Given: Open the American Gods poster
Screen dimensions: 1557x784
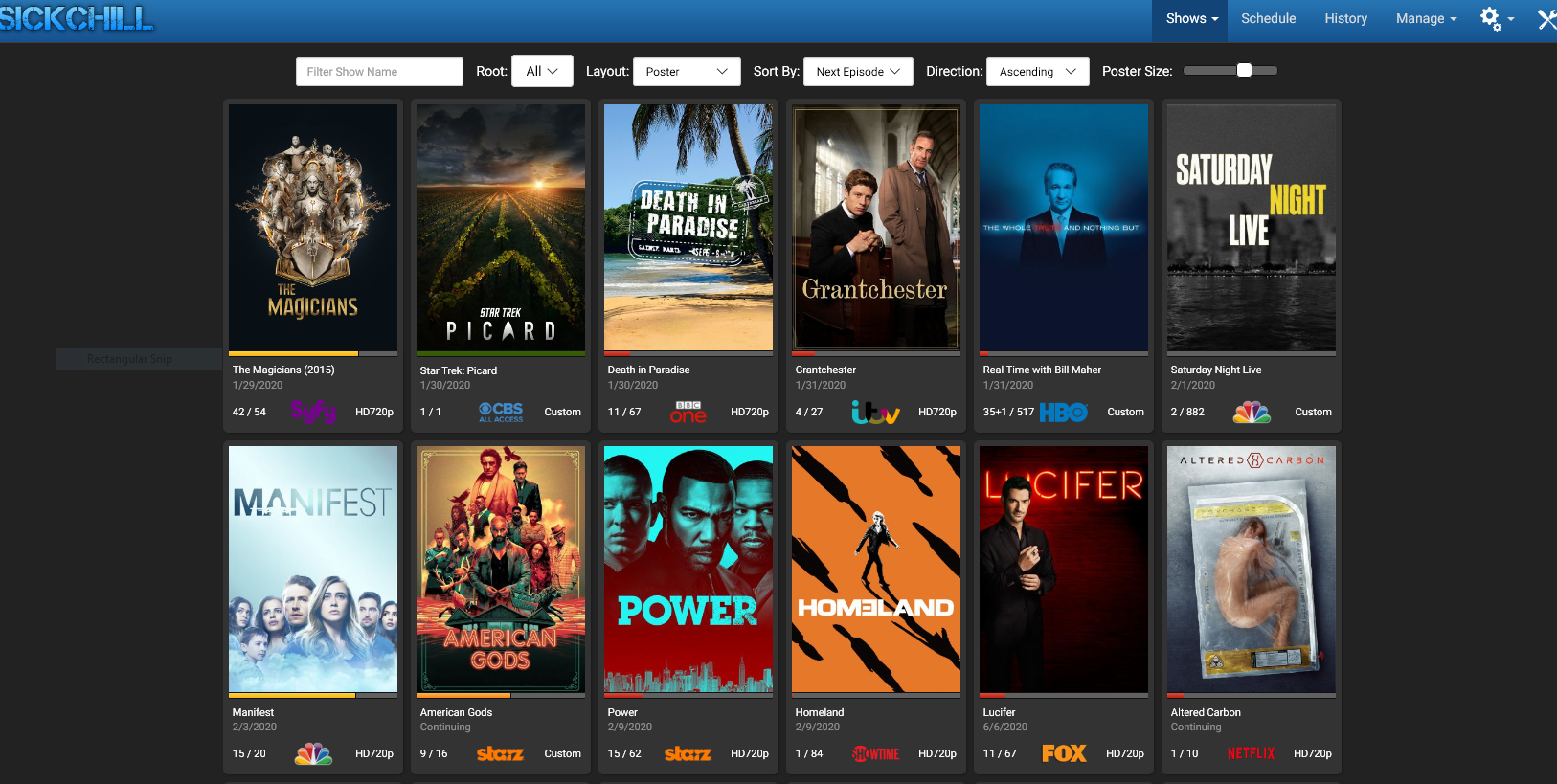Looking at the screenshot, I should [501, 570].
